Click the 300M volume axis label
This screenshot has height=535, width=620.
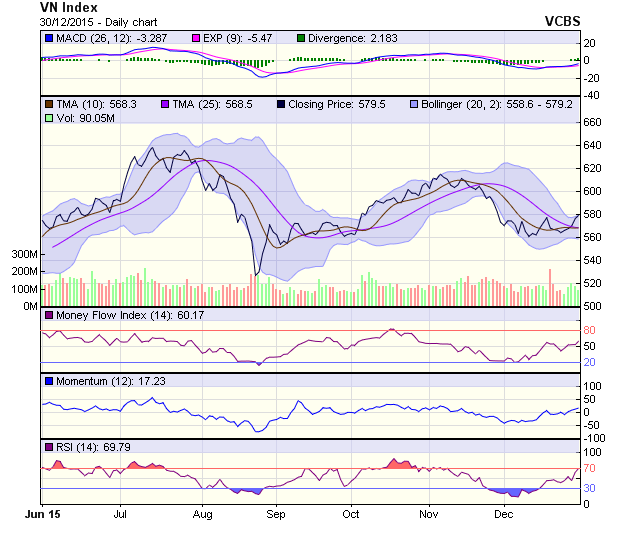pyautogui.click(x=24, y=254)
